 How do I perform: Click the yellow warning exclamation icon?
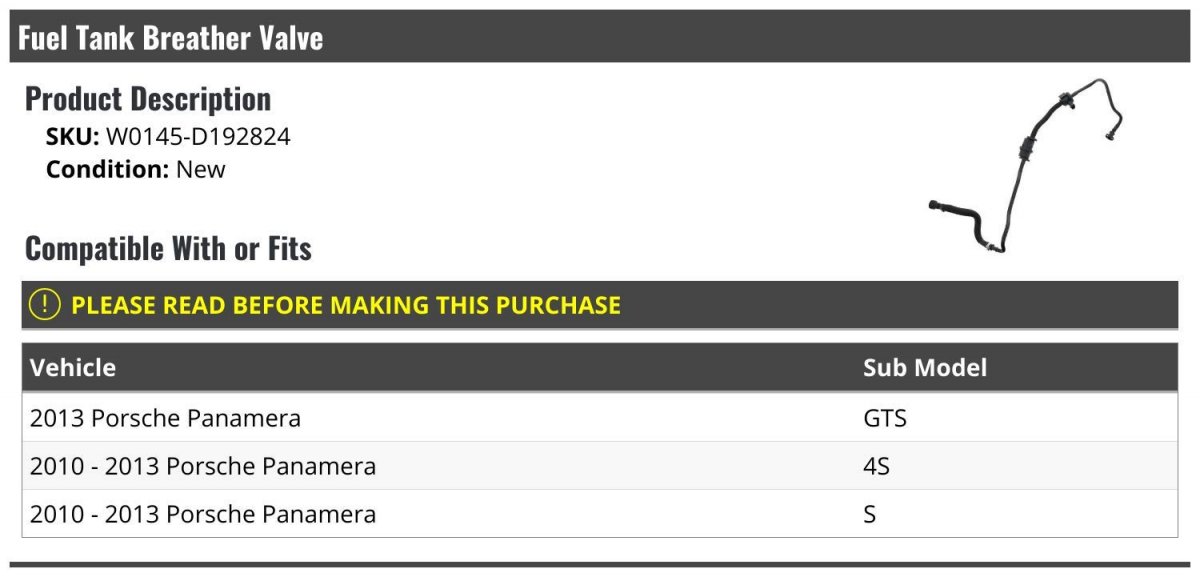point(45,304)
